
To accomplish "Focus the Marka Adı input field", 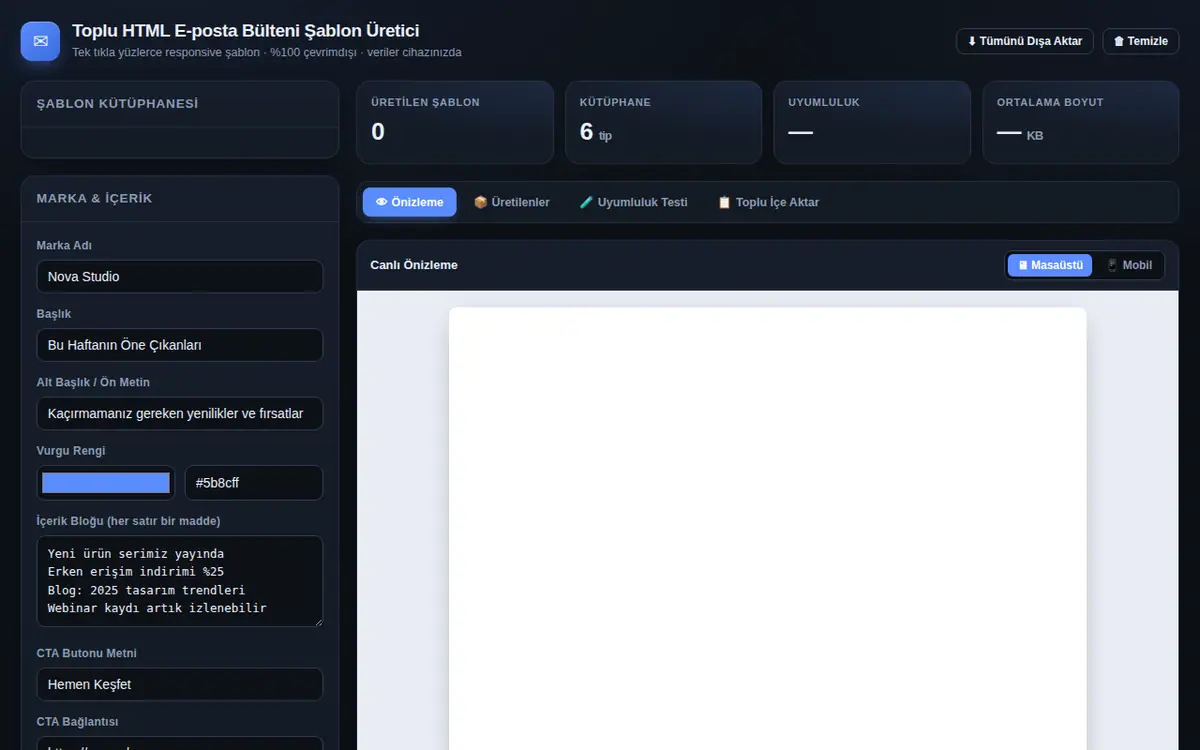I will click(180, 277).
